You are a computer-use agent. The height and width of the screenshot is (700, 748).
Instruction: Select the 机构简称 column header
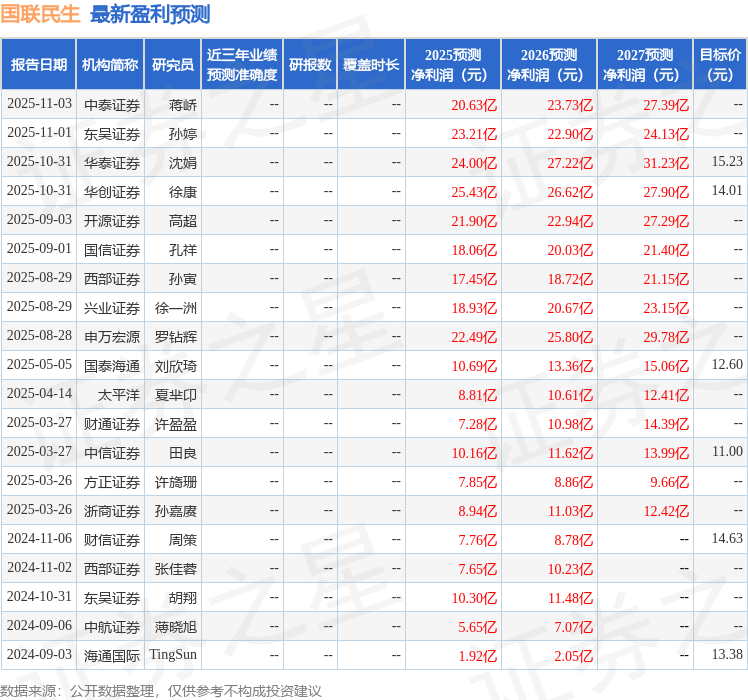click(x=110, y=65)
